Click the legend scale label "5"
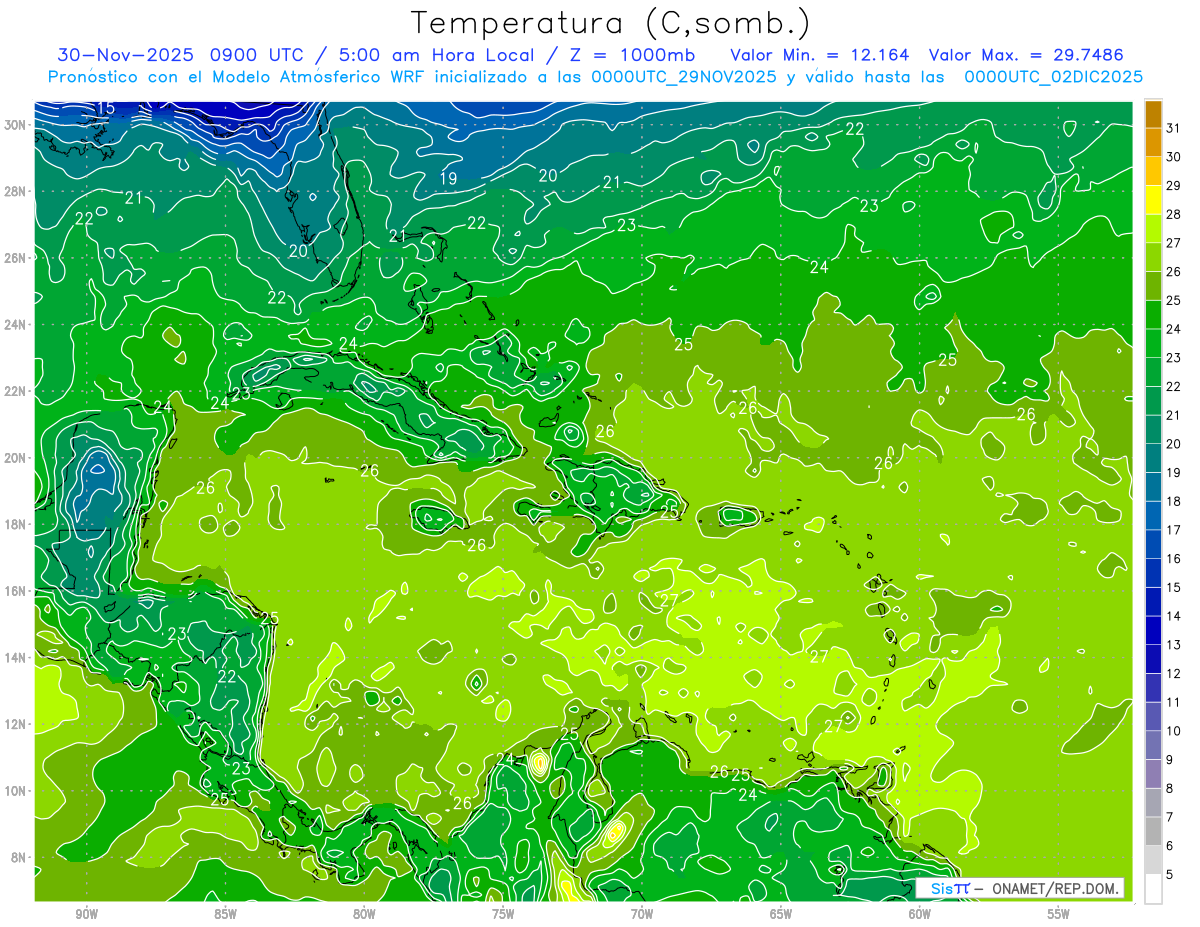Screen dimensions: 1200x927 [1170, 875]
